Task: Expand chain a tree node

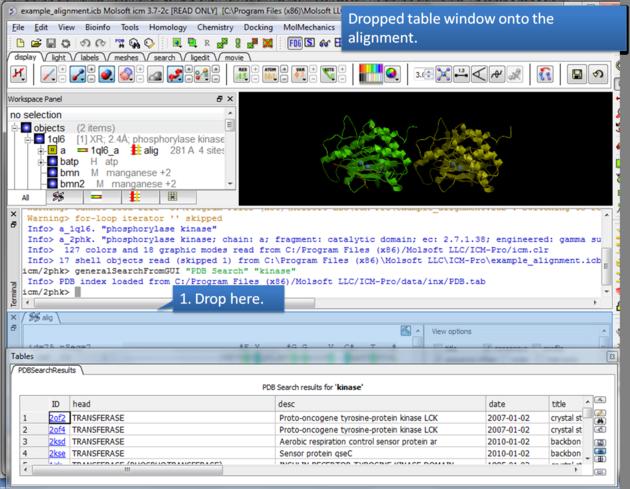Action: pyautogui.click(x=39, y=150)
